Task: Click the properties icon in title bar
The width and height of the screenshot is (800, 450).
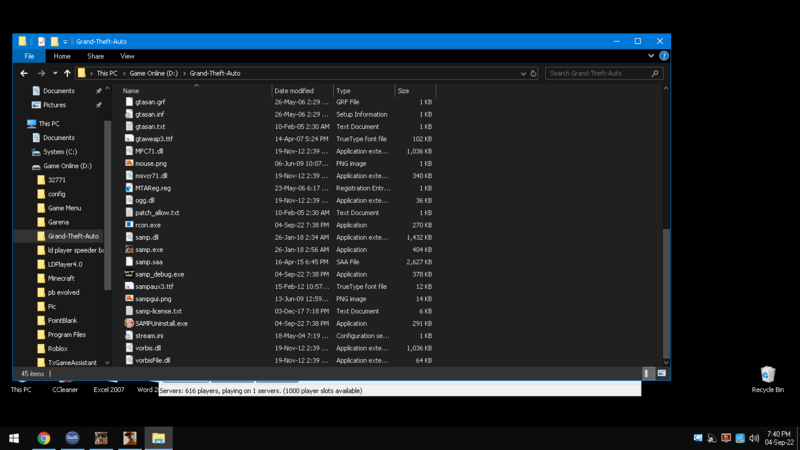Action: pyautogui.click(x=41, y=42)
